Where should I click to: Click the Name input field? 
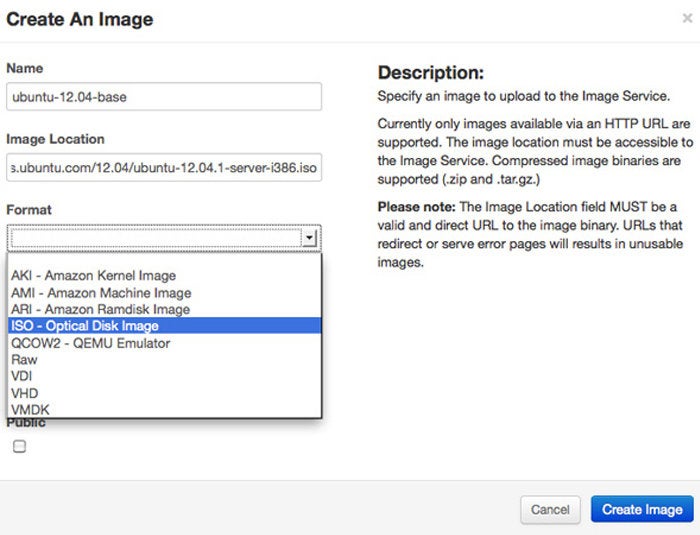click(x=164, y=96)
